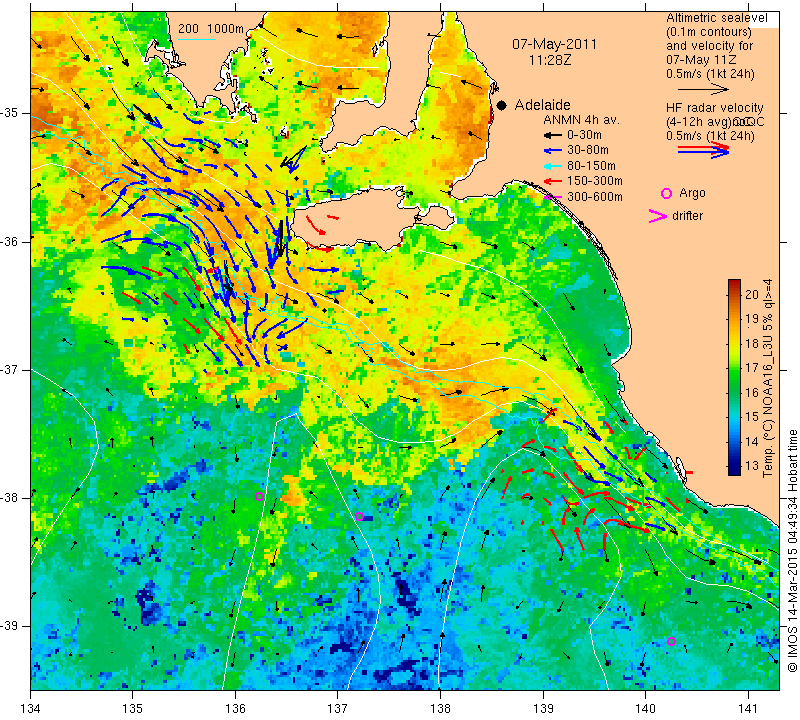The height and width of the screenshot is (720, 800).
Task: Click the magenta Argo circle in legend
Action: tap(666, 193)
